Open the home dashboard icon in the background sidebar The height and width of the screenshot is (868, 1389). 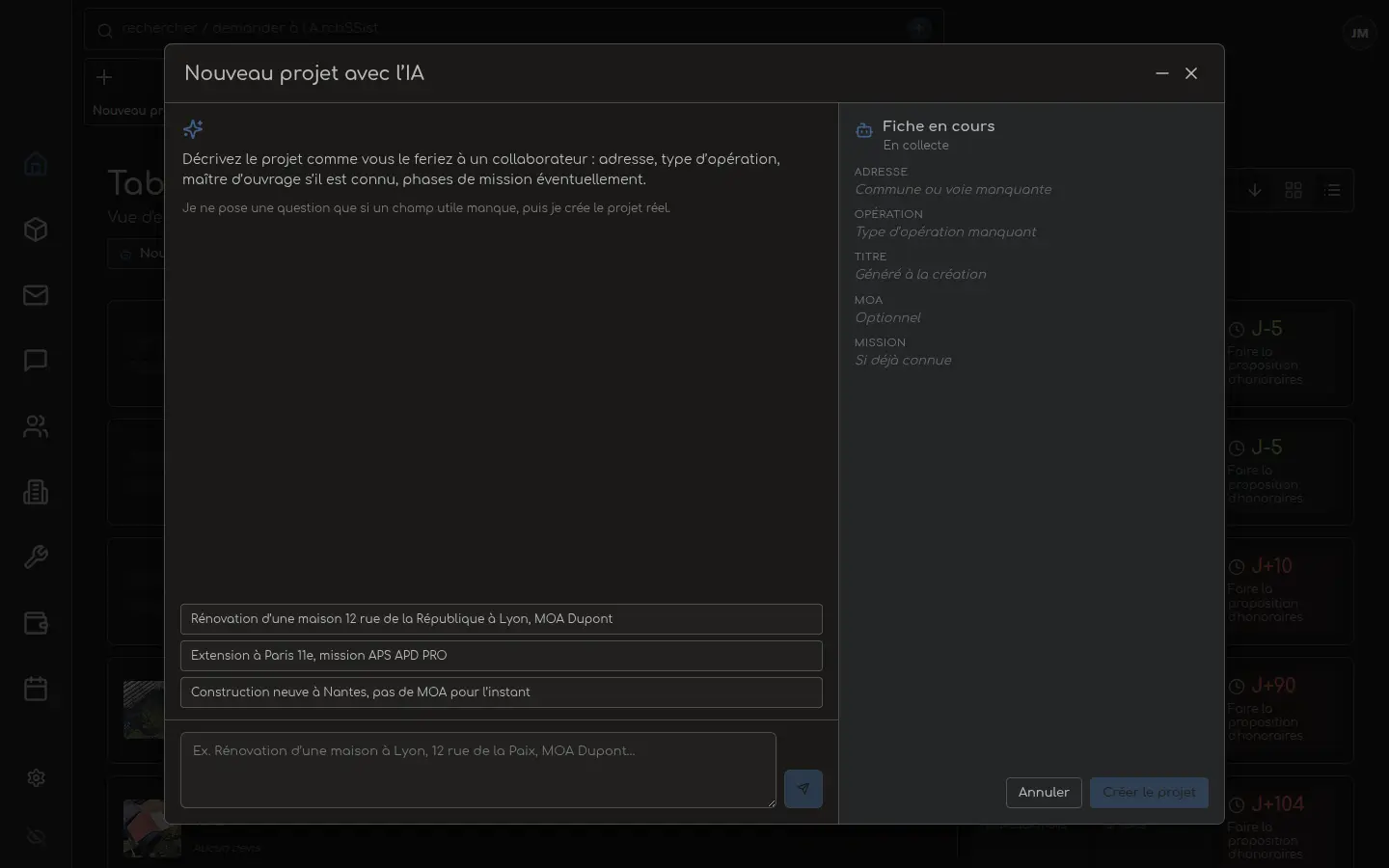(36, 164)
